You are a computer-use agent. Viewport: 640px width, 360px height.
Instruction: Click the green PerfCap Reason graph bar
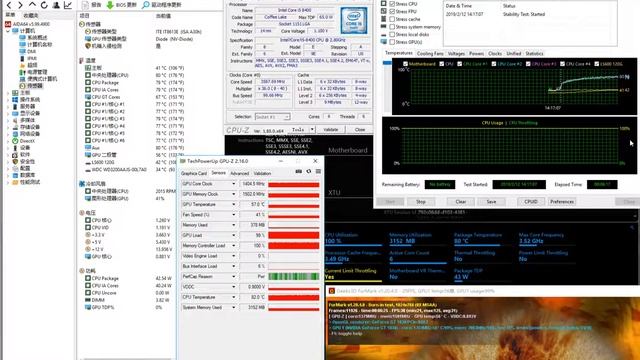coord(293,277)
